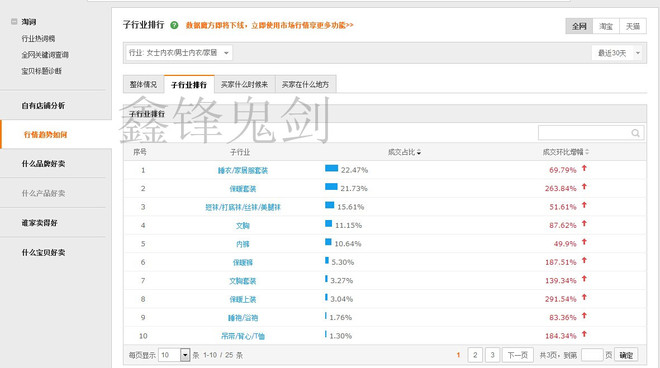
Task: Focus the table search input field
Action: click(x=584, y=133)
